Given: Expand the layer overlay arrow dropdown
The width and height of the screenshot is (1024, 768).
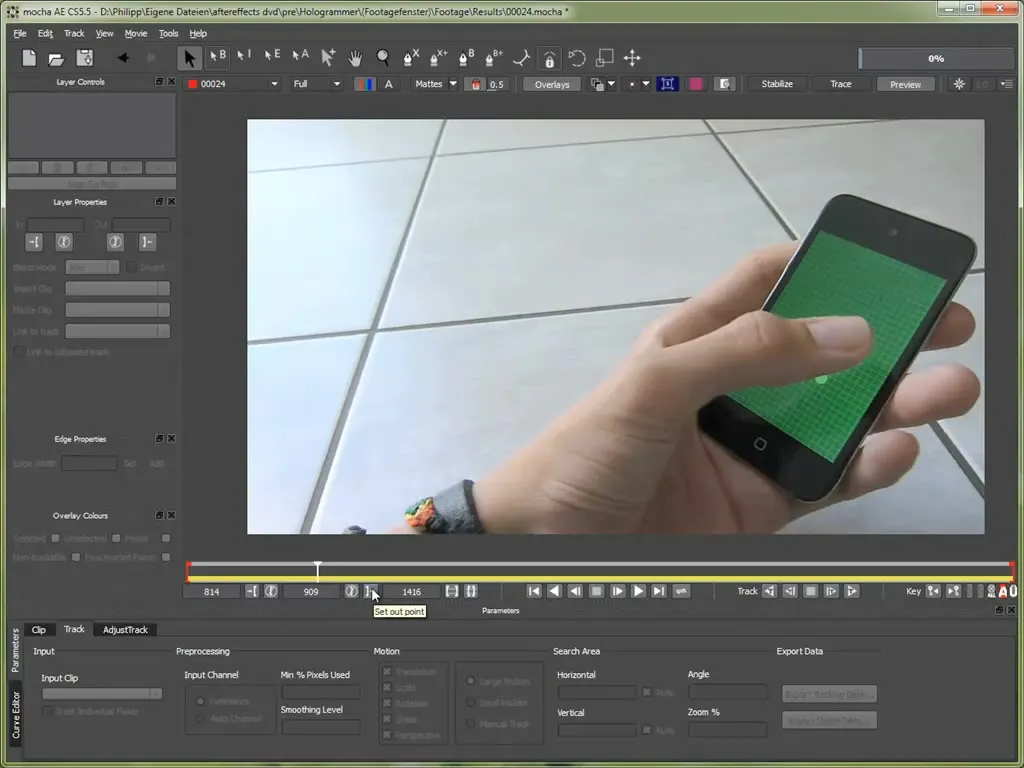Looking at the screenshot, I should point(611,84).
